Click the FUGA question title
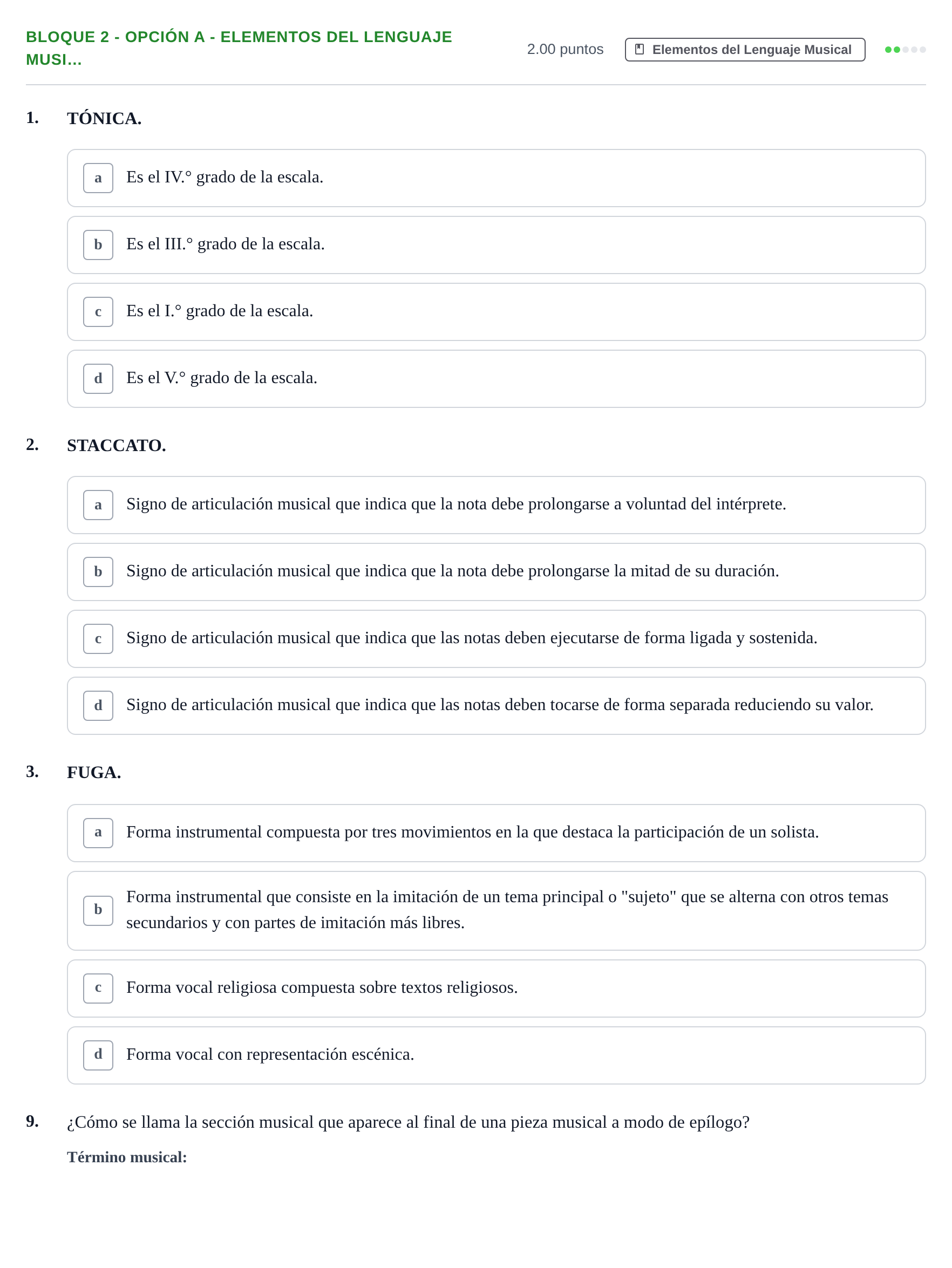952x1268 pixels. [x=94, y=772]
